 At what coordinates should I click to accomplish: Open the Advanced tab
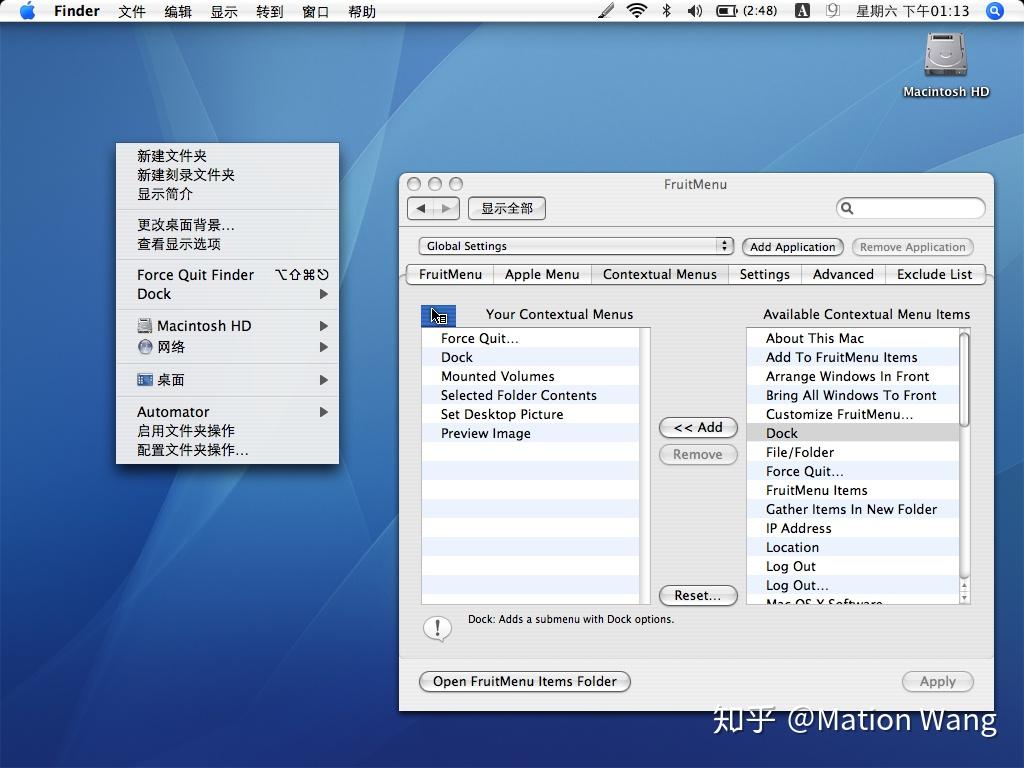(843, 274)
